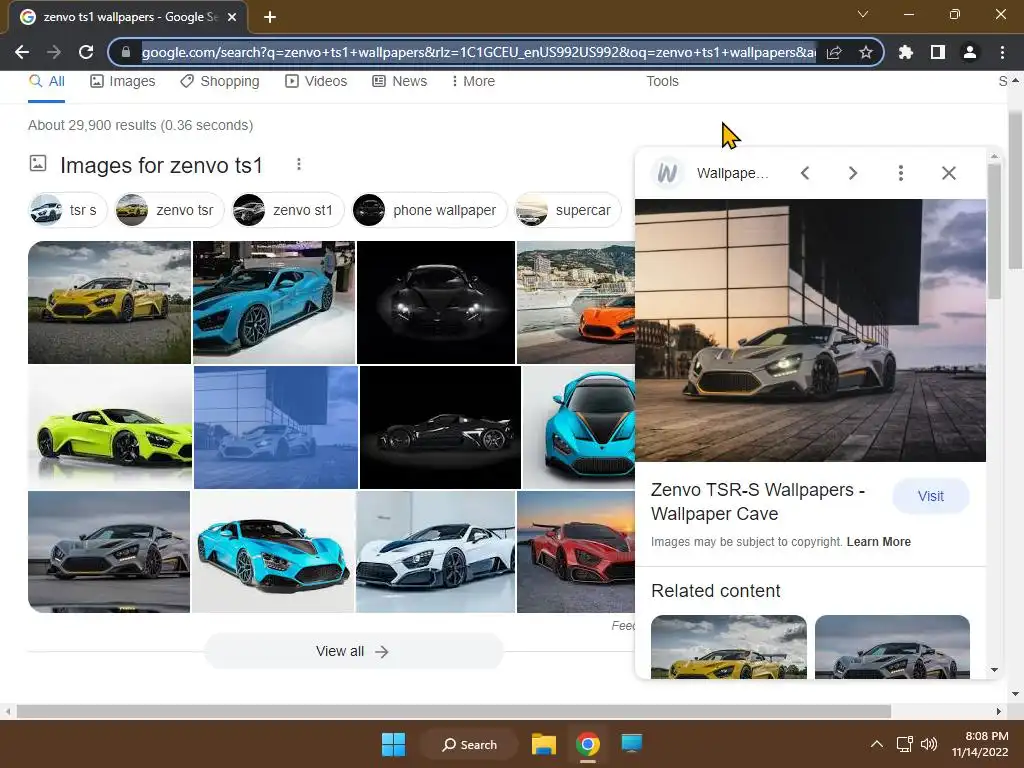Open search Tools
The image size is (1024, 768).
tap(662, 82)
